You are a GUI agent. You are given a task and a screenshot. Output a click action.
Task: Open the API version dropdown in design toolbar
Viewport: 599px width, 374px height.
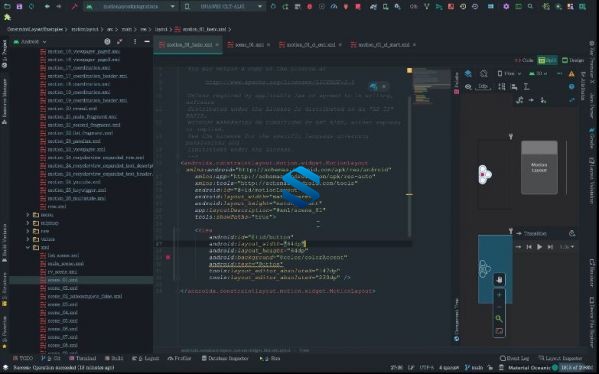[538, 73]
